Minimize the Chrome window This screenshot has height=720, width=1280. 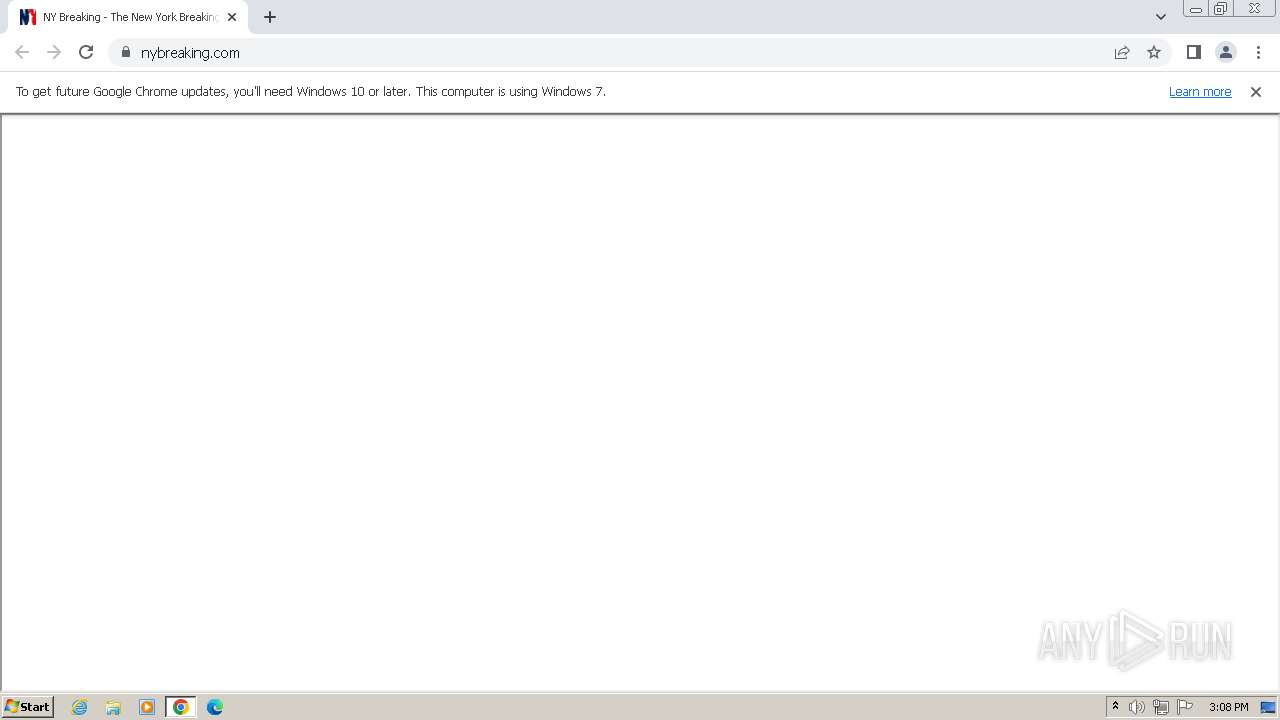tap(1195, 9)
